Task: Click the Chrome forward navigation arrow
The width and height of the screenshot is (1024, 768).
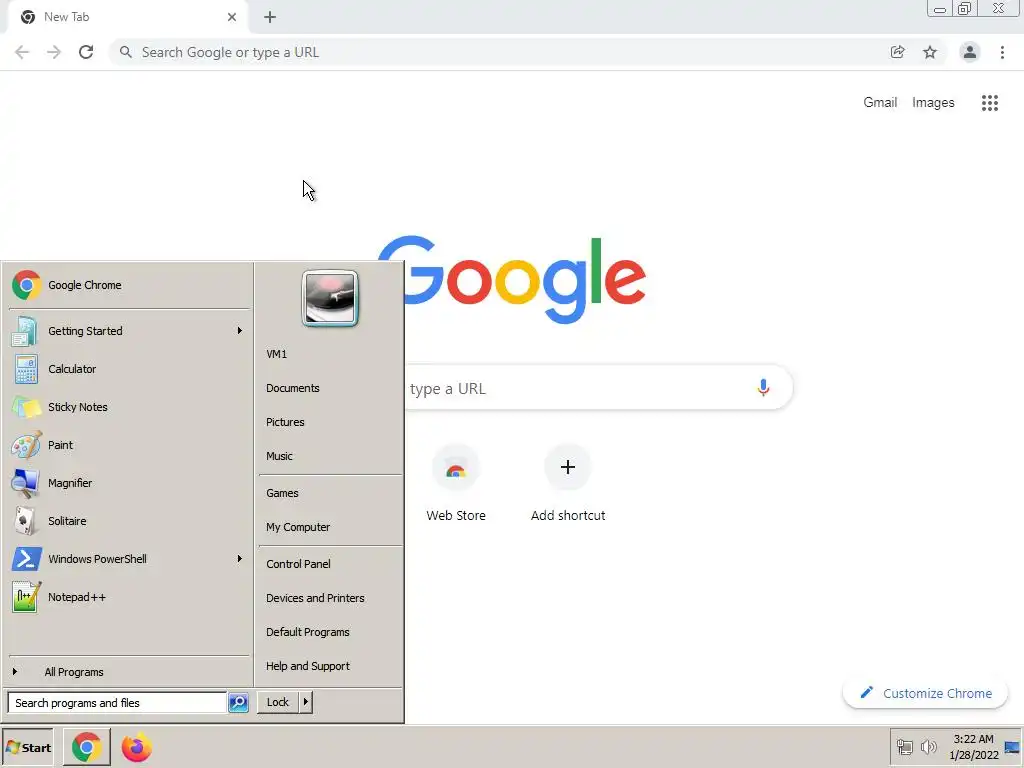Action: (x=54, y=52)
